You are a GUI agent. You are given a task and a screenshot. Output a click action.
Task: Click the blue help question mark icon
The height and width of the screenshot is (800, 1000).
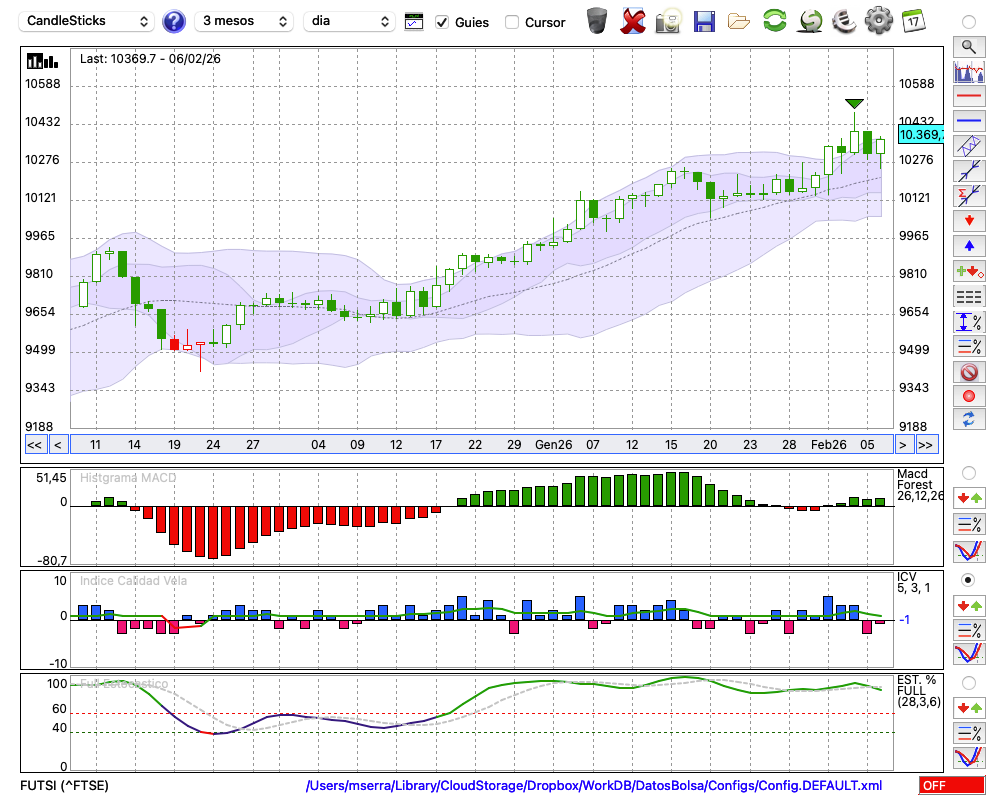[x=174, y=21]
